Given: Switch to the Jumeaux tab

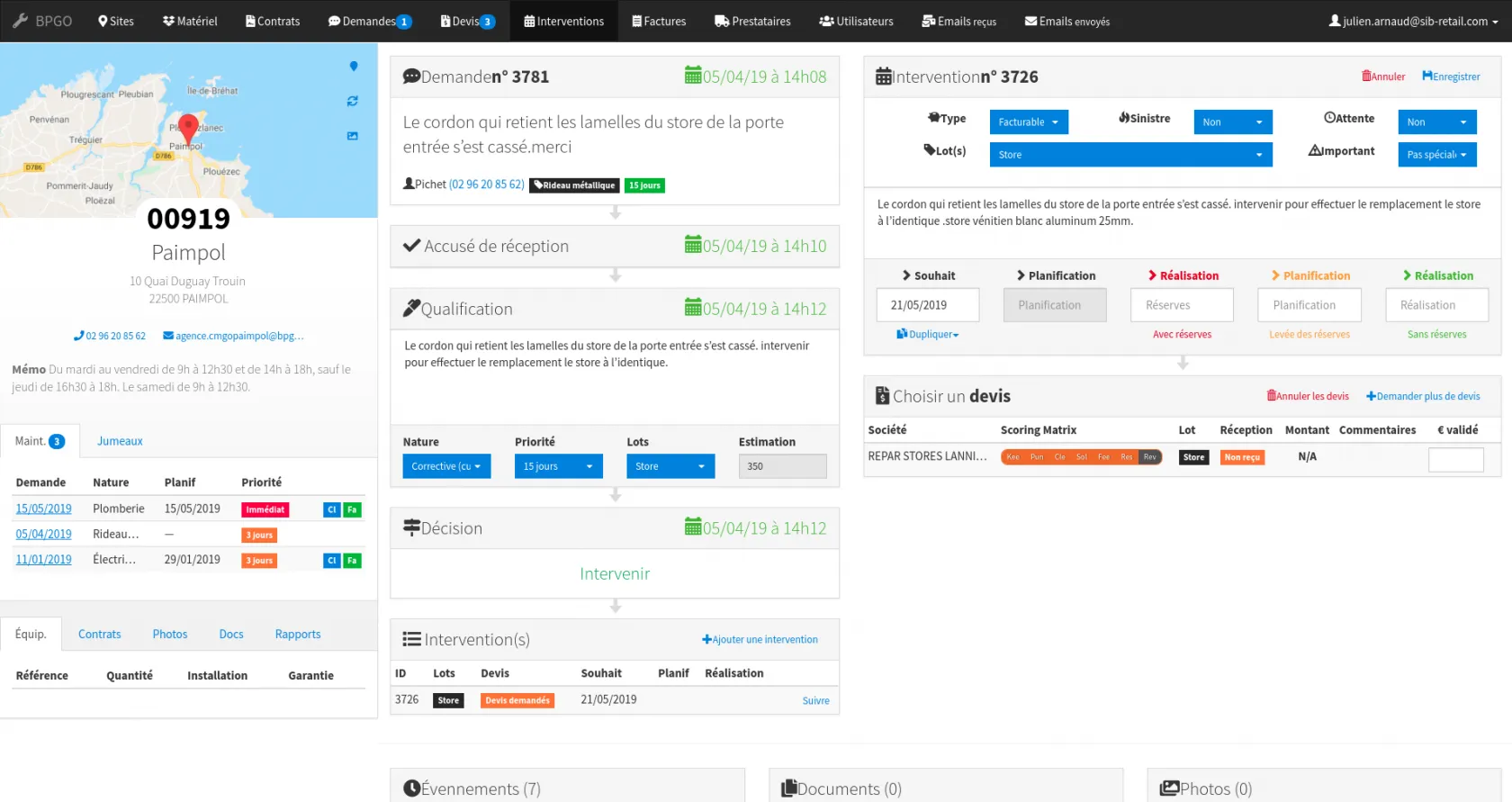Looking at the screenshot, I should 120,441.
